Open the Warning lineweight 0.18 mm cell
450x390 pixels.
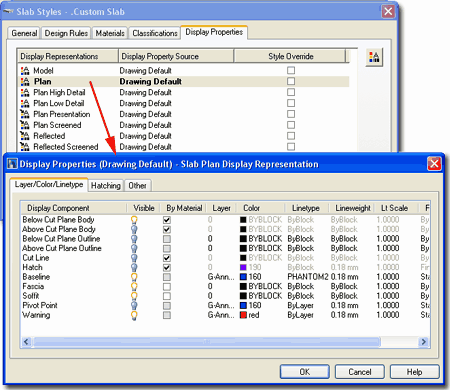coord(344,315)
